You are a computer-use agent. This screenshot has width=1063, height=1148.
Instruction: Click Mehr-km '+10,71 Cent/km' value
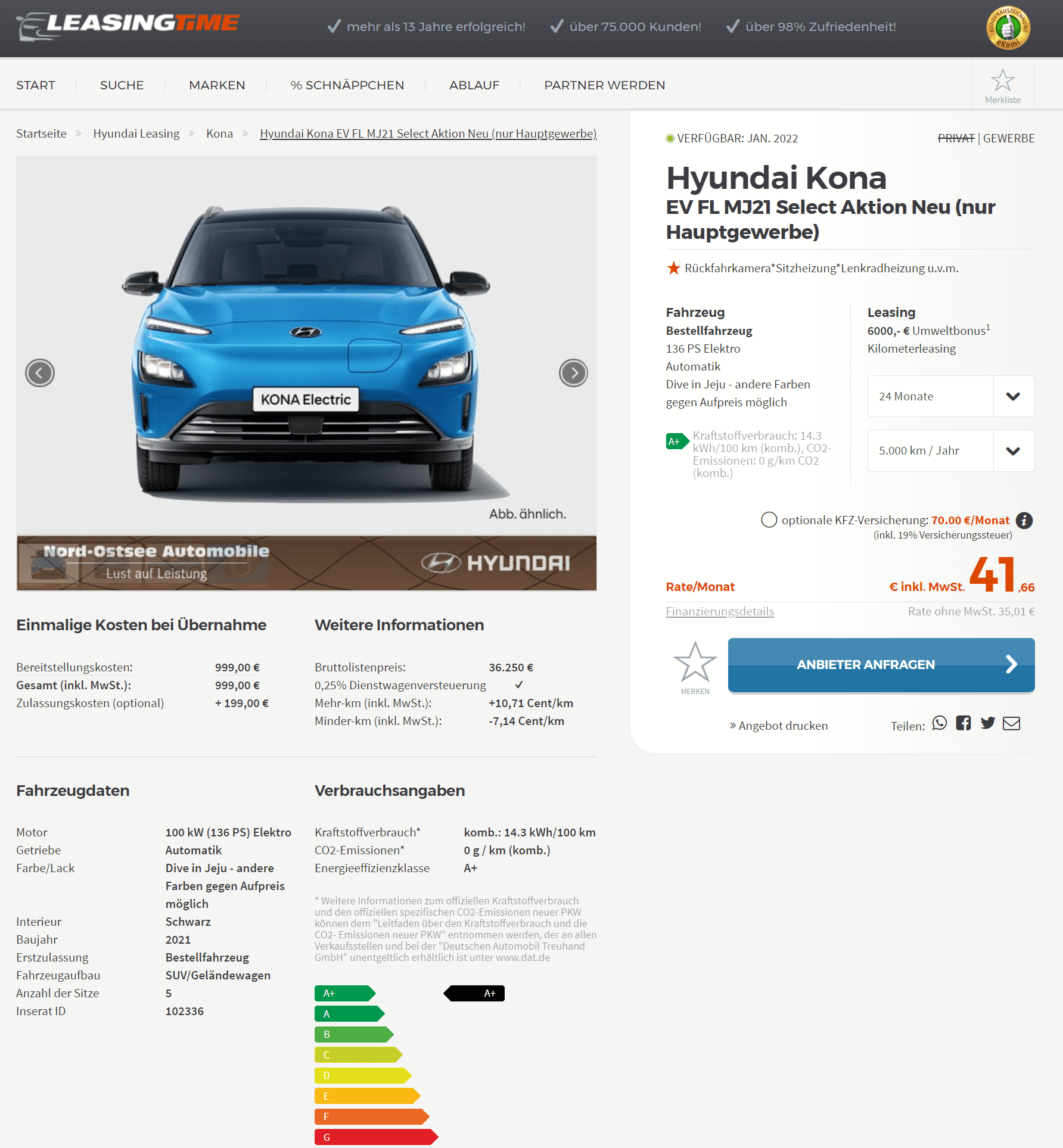pos(531,703)
